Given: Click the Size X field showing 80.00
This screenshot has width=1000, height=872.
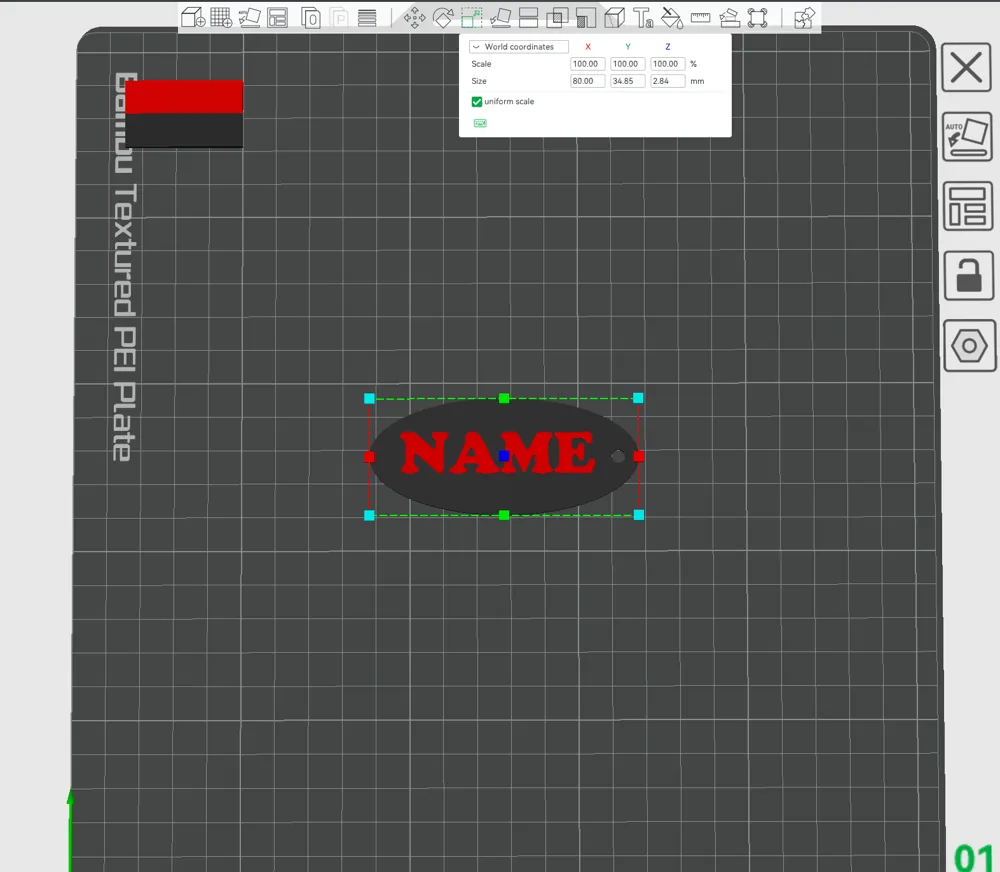Looking at the screenshot, I should (587, 81).
